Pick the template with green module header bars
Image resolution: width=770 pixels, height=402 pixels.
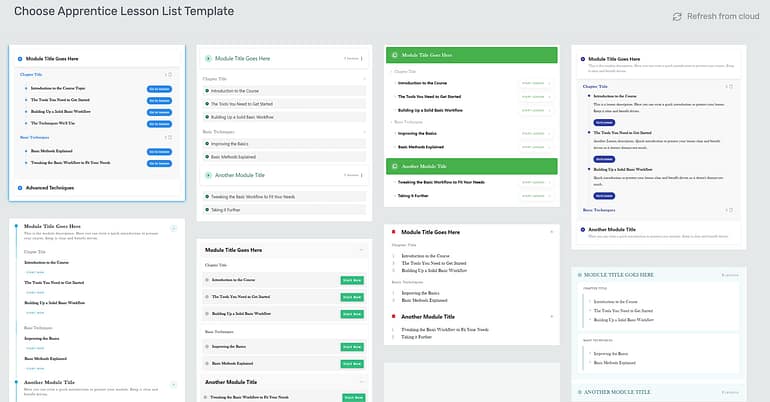472,126
